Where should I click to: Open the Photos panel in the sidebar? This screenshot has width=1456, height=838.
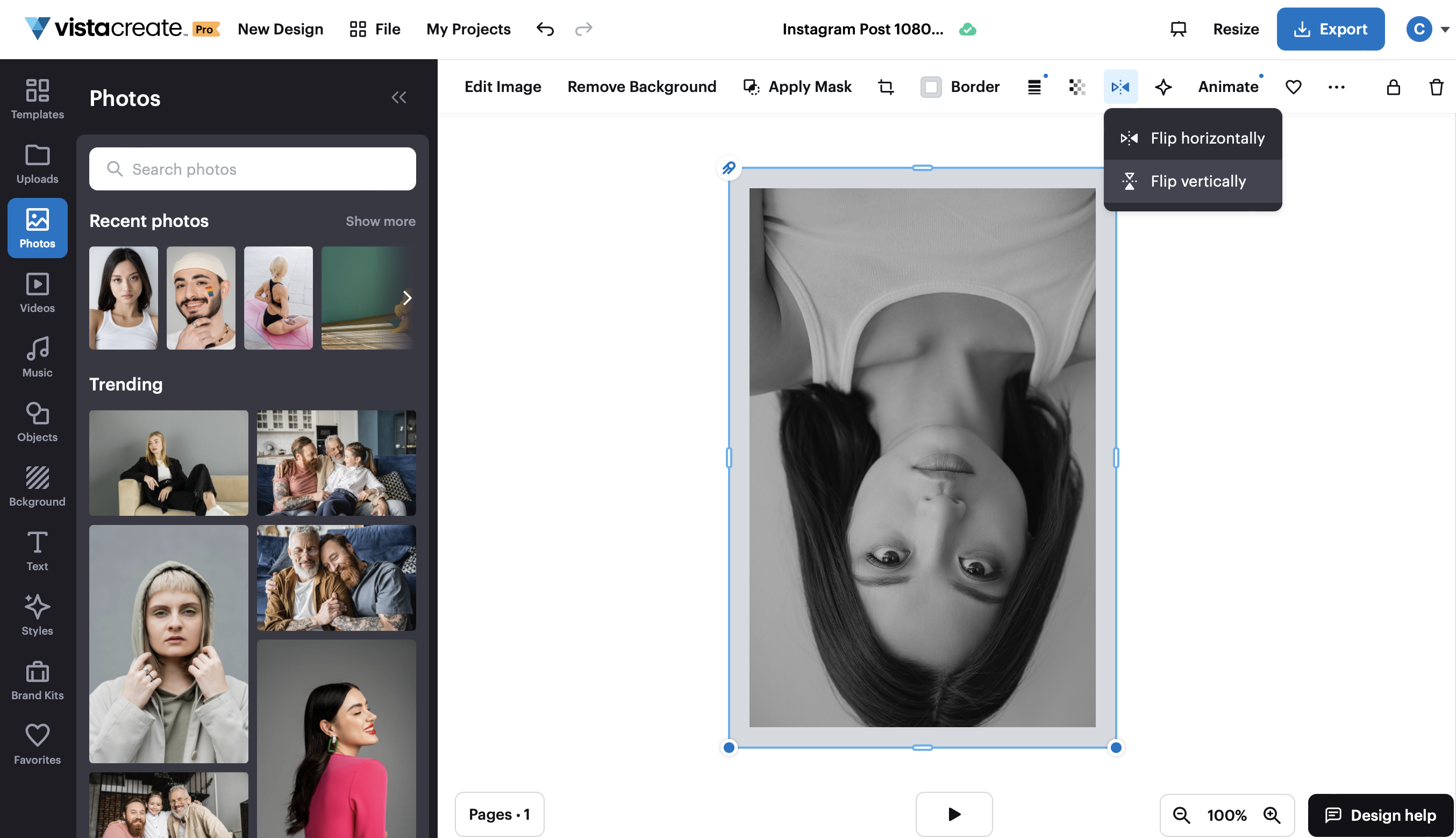(x=37, y=228)
